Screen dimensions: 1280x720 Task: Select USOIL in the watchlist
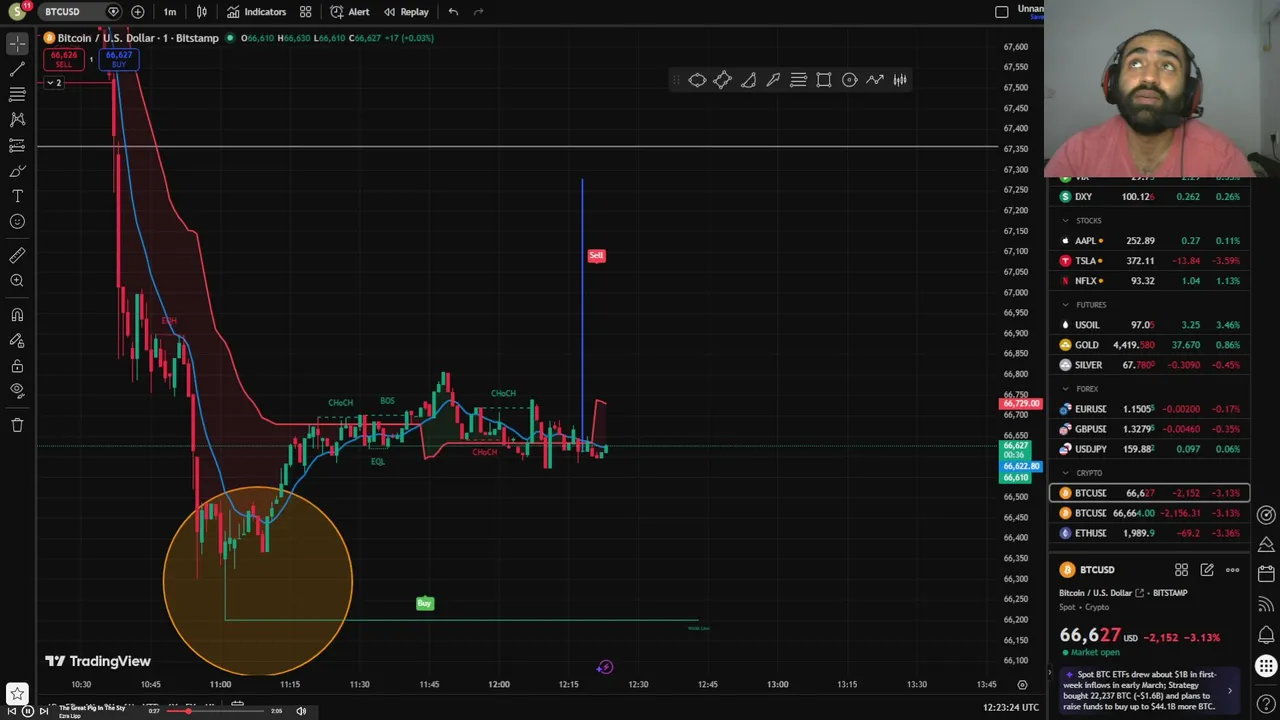1149,325
